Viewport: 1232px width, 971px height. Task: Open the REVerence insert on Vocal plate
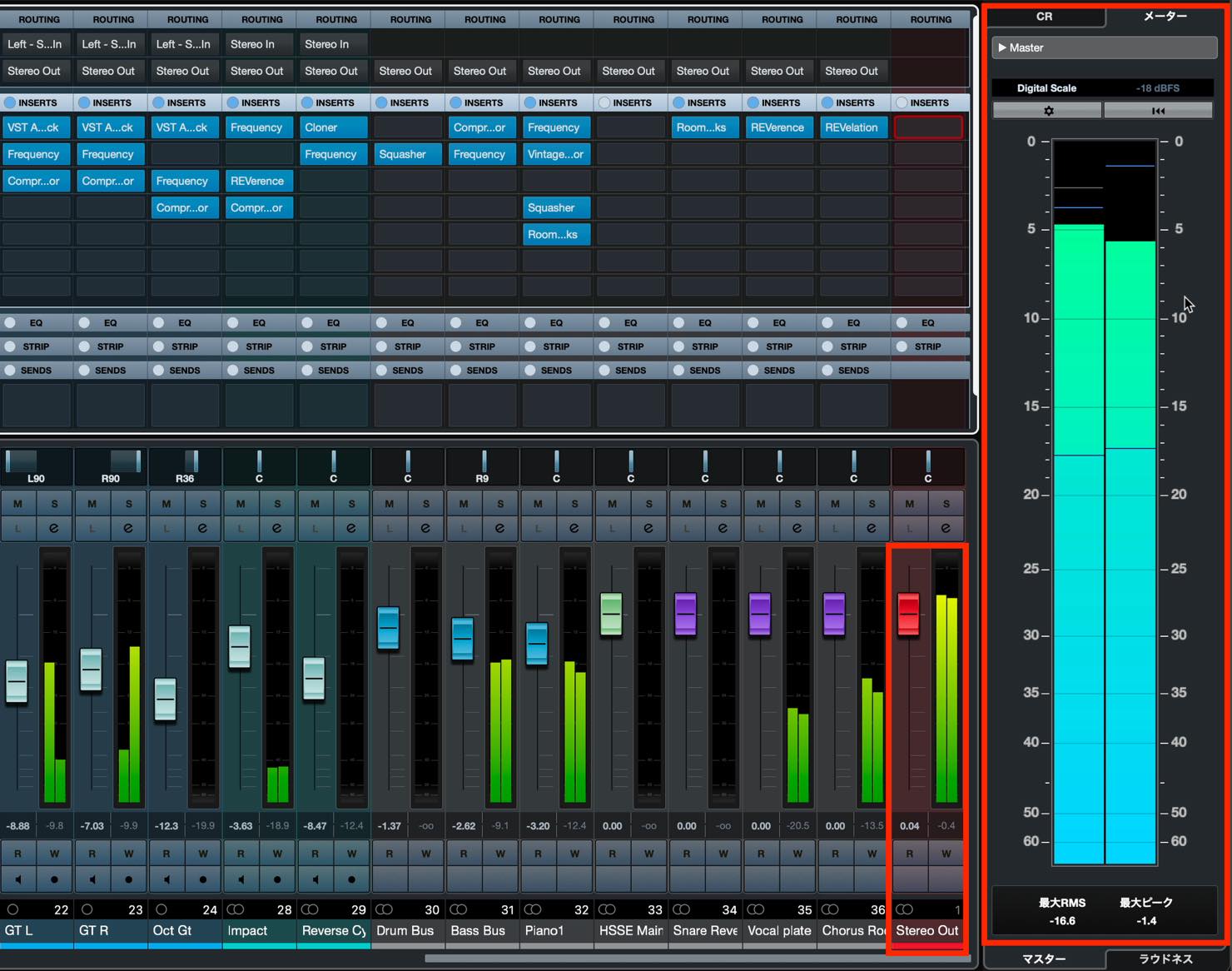[x=777, y=127]
